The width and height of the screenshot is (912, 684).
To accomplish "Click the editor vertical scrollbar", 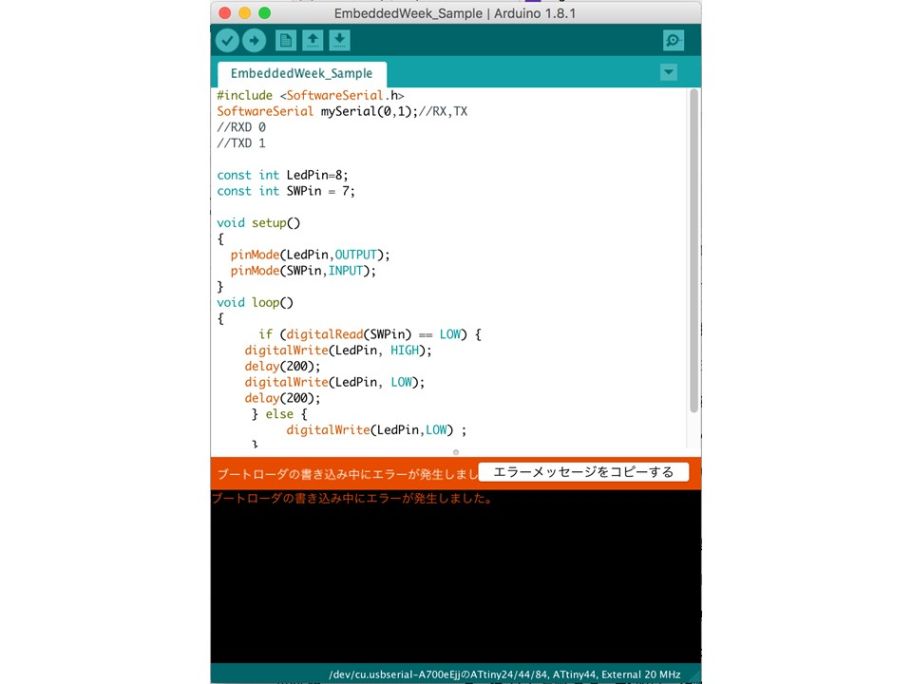I will coord(693,250).
